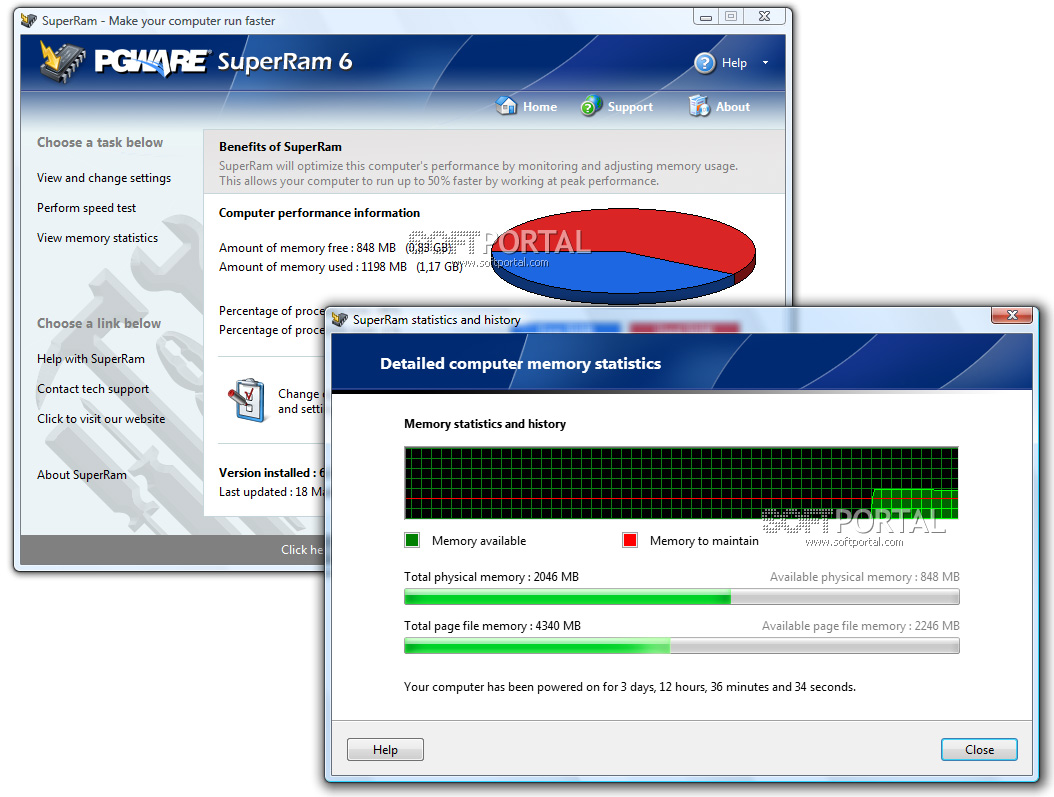Click 'Memory statistics and history' heading

point(485,424)
